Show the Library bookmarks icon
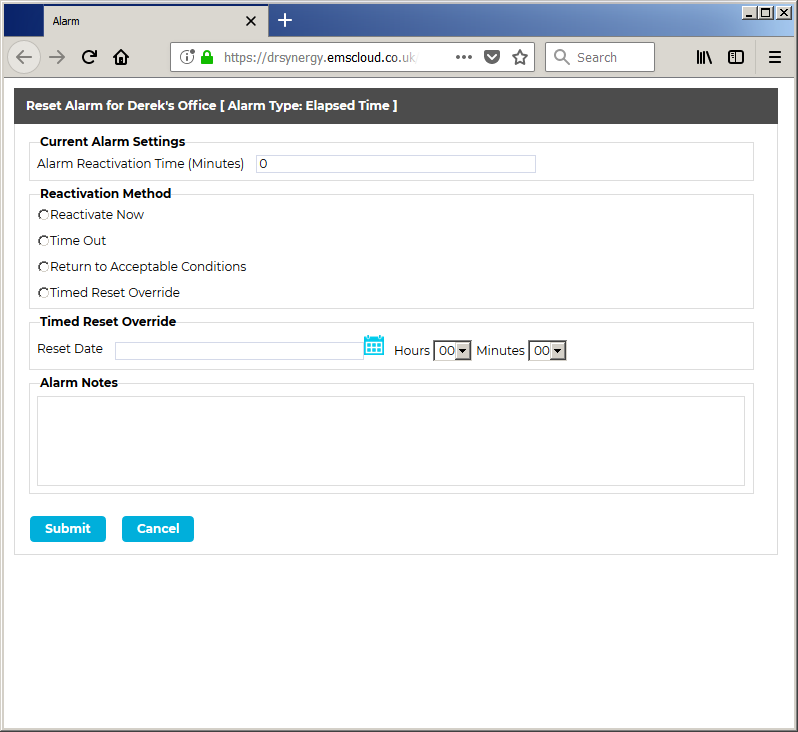Viewport: 798px width, 732px height. [705, 57]
